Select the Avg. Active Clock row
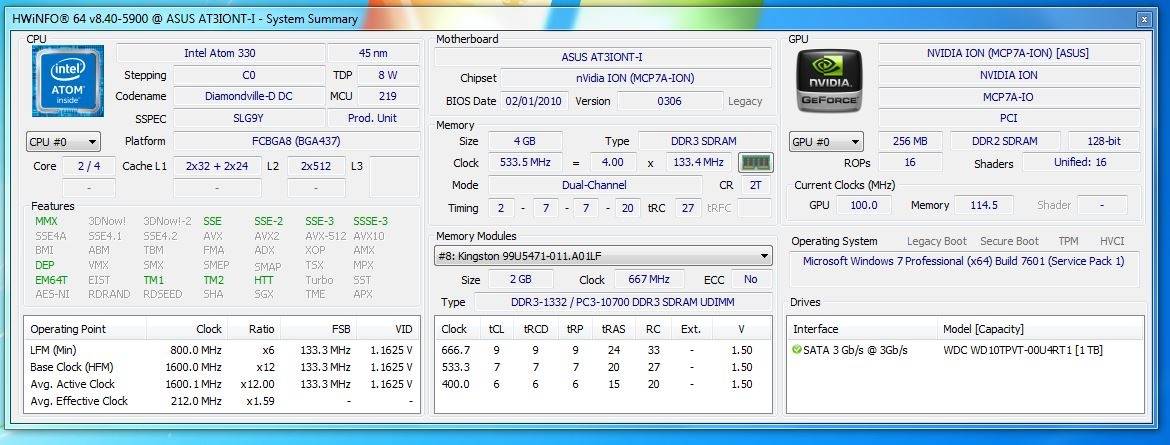 (x=221, y=384)
